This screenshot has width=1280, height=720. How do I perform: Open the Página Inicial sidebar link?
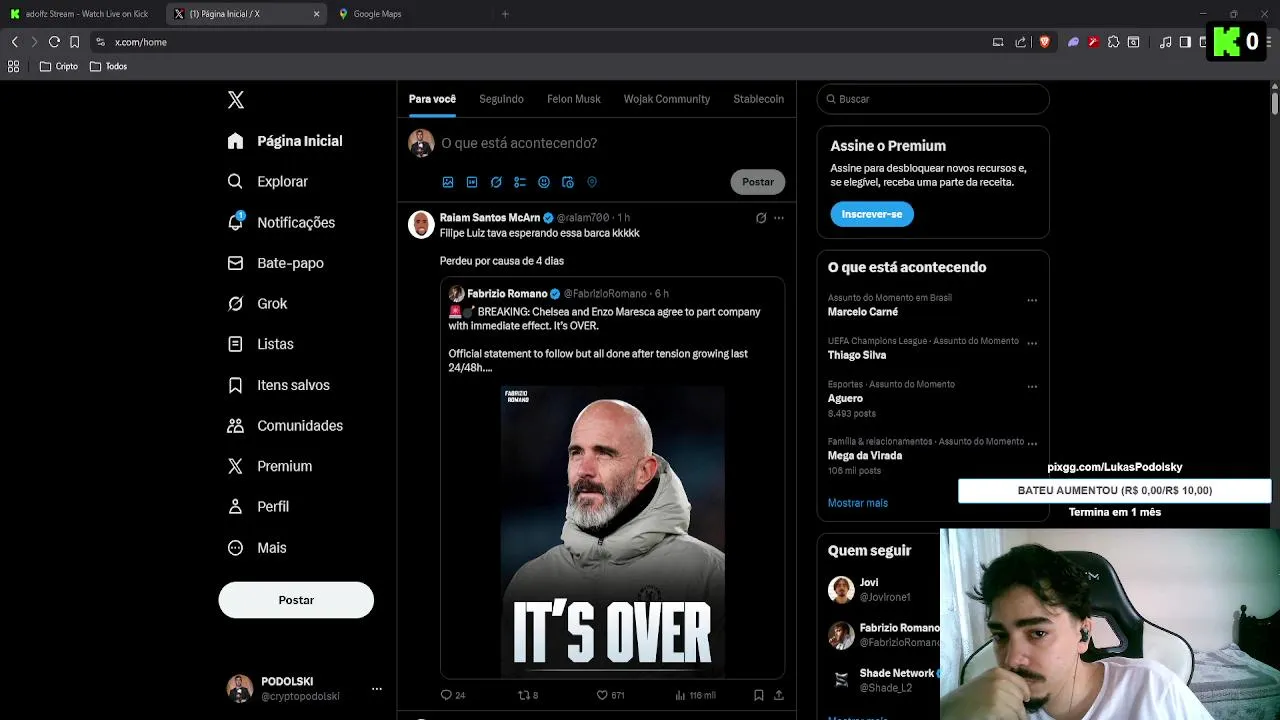[x=285, y=141]
